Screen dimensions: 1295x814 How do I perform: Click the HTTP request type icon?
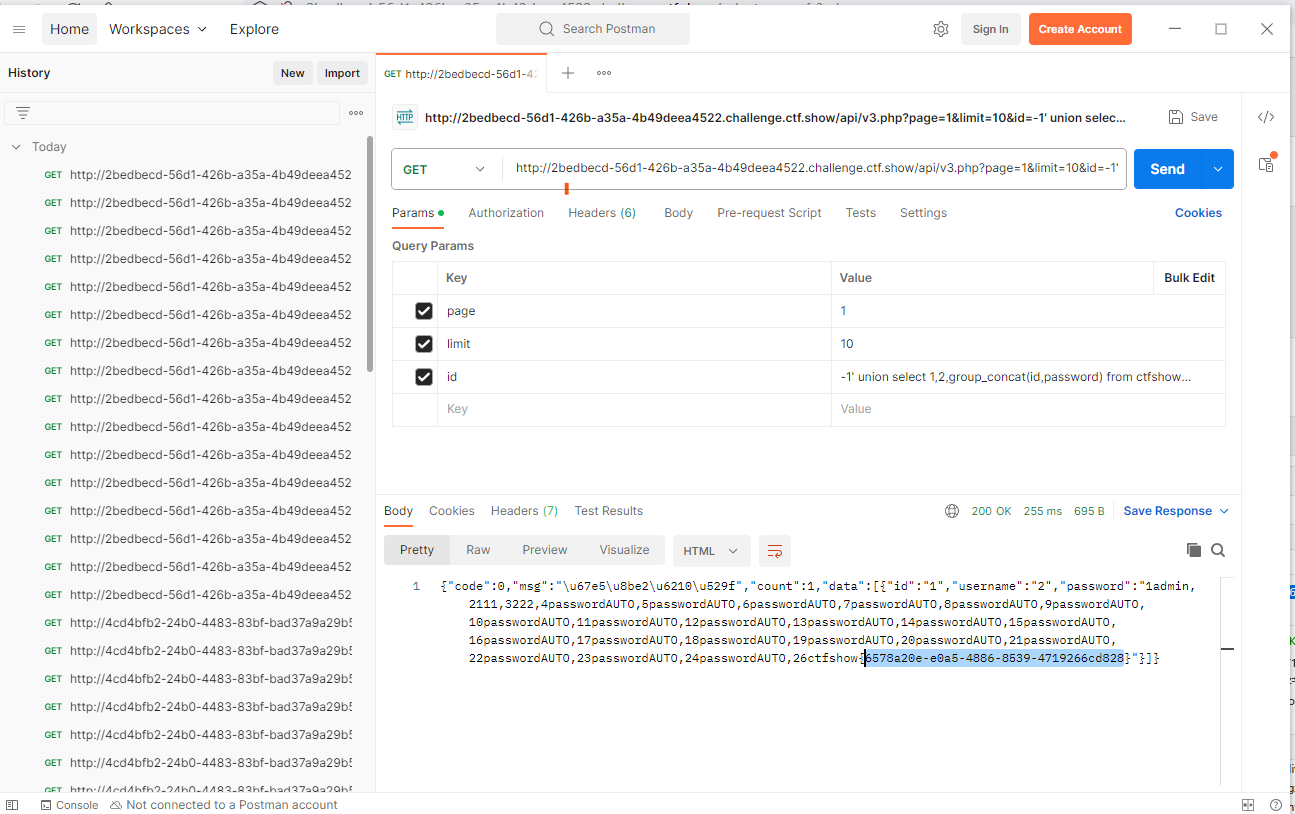tap(405, 117)
